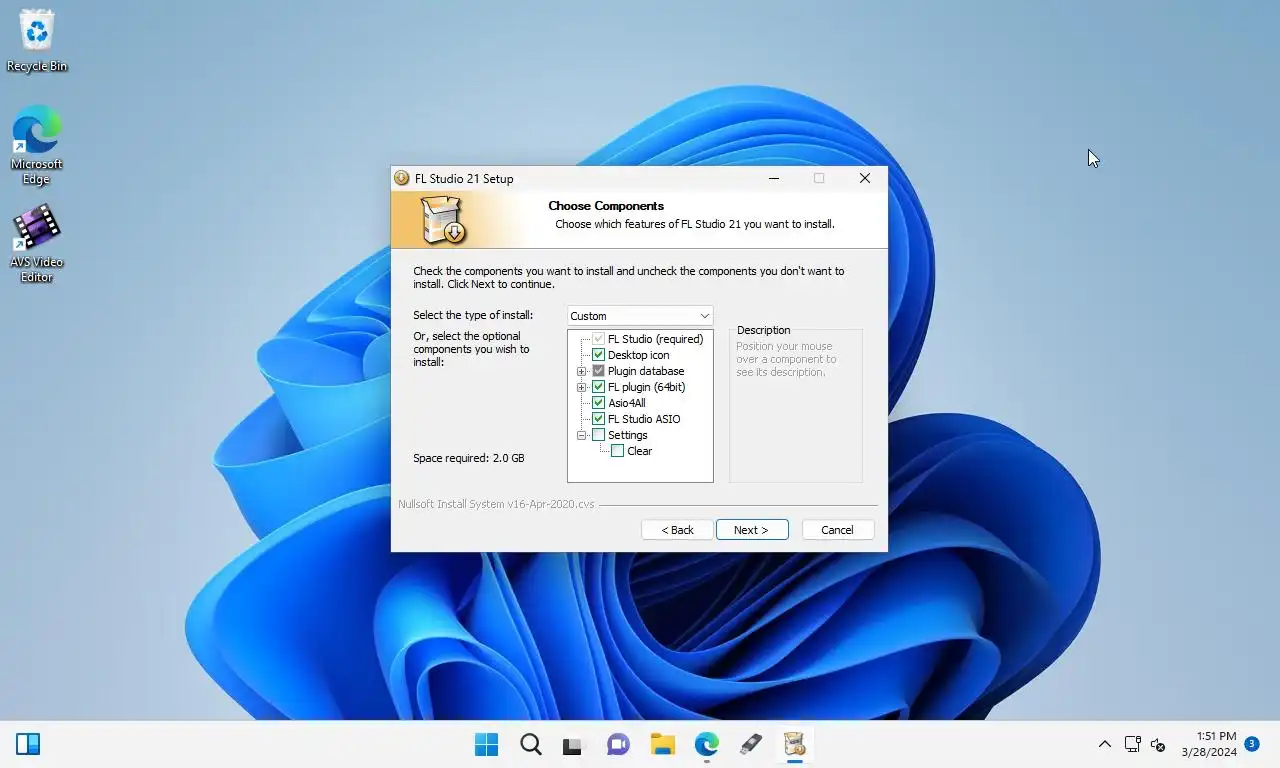Select the 'FL Studio ASIO' row label
1280x768 pixels.
click(644, 419)
